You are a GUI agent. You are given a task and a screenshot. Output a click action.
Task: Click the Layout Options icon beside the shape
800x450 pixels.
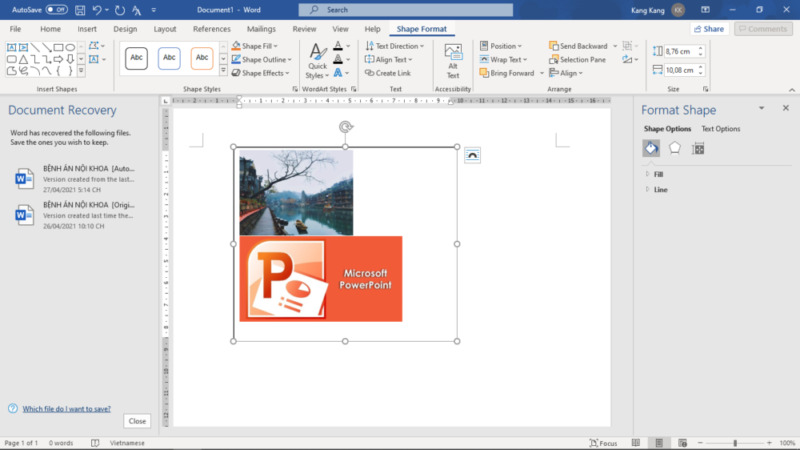pyautogui.click(x=472, y=155)
